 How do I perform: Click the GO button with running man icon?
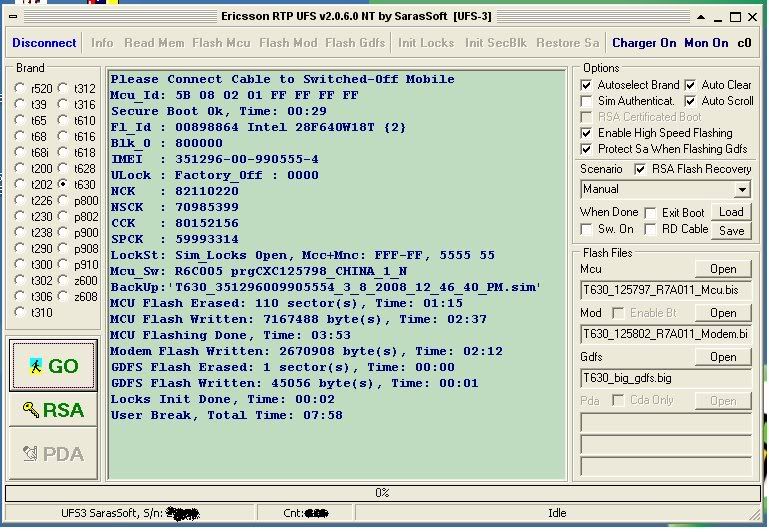pyautogui.click(x=53, y=366)
